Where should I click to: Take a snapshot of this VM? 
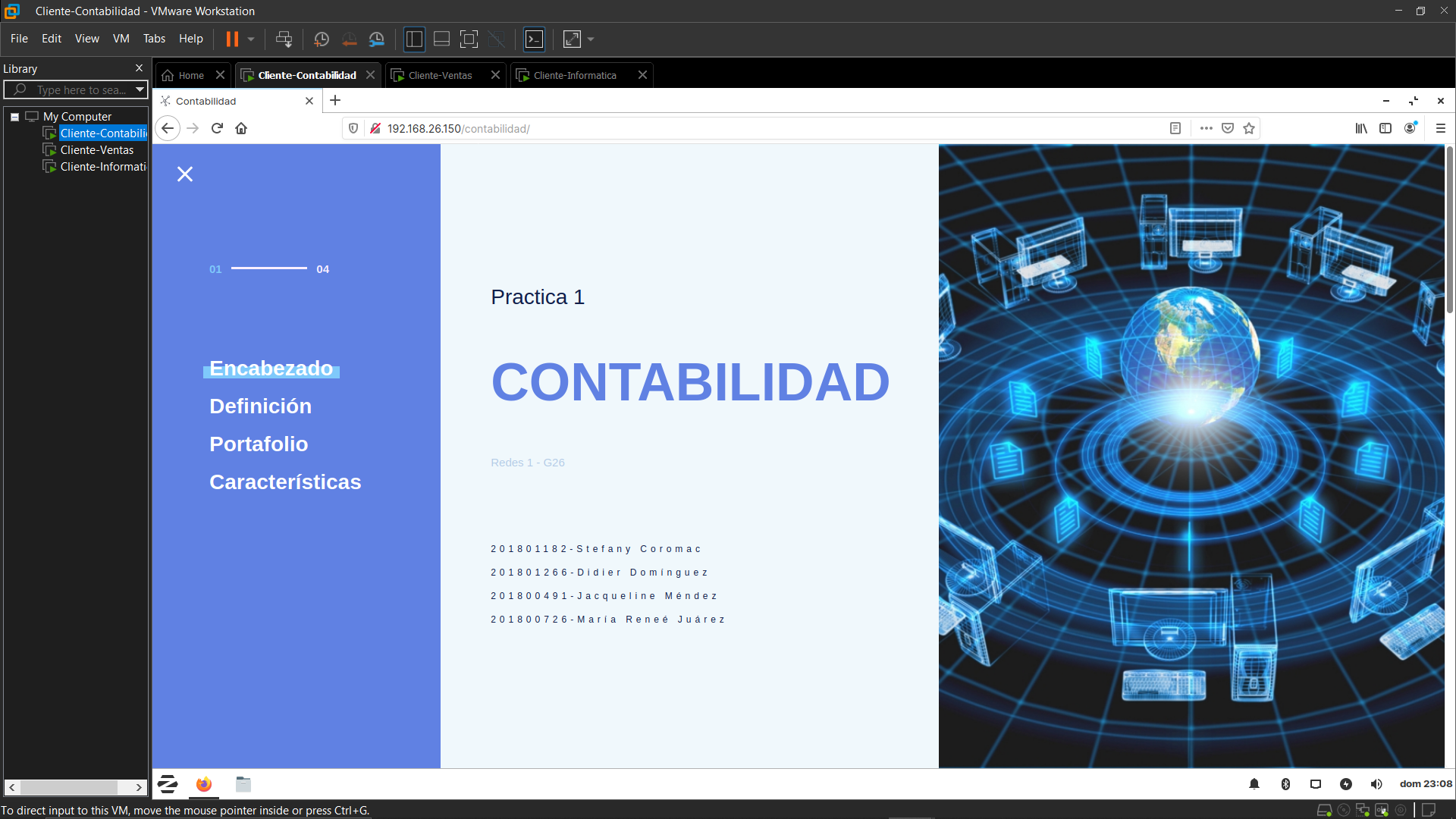(321, 39)
